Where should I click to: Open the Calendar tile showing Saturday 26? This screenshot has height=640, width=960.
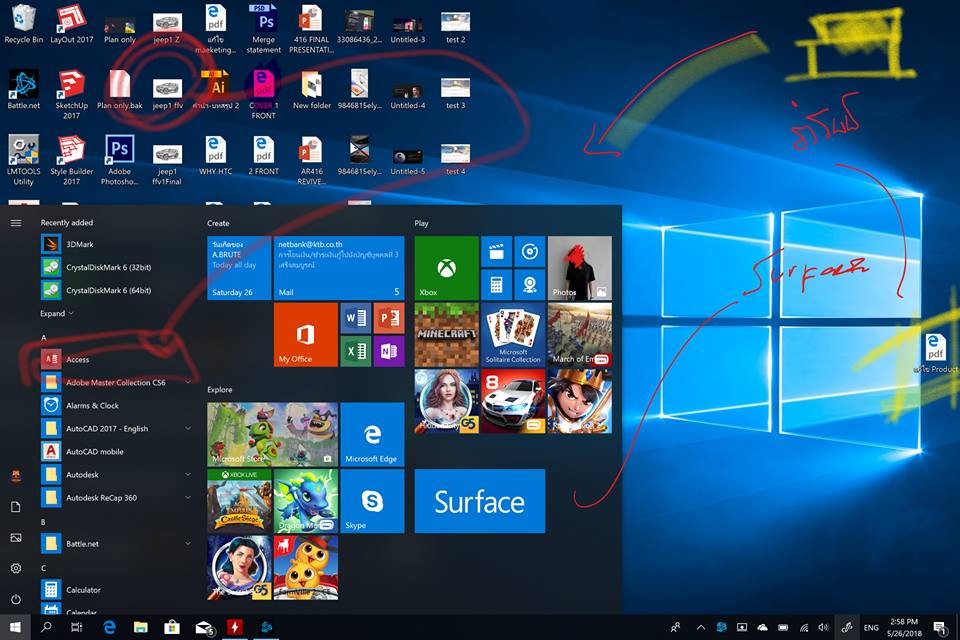coord(239,268)
